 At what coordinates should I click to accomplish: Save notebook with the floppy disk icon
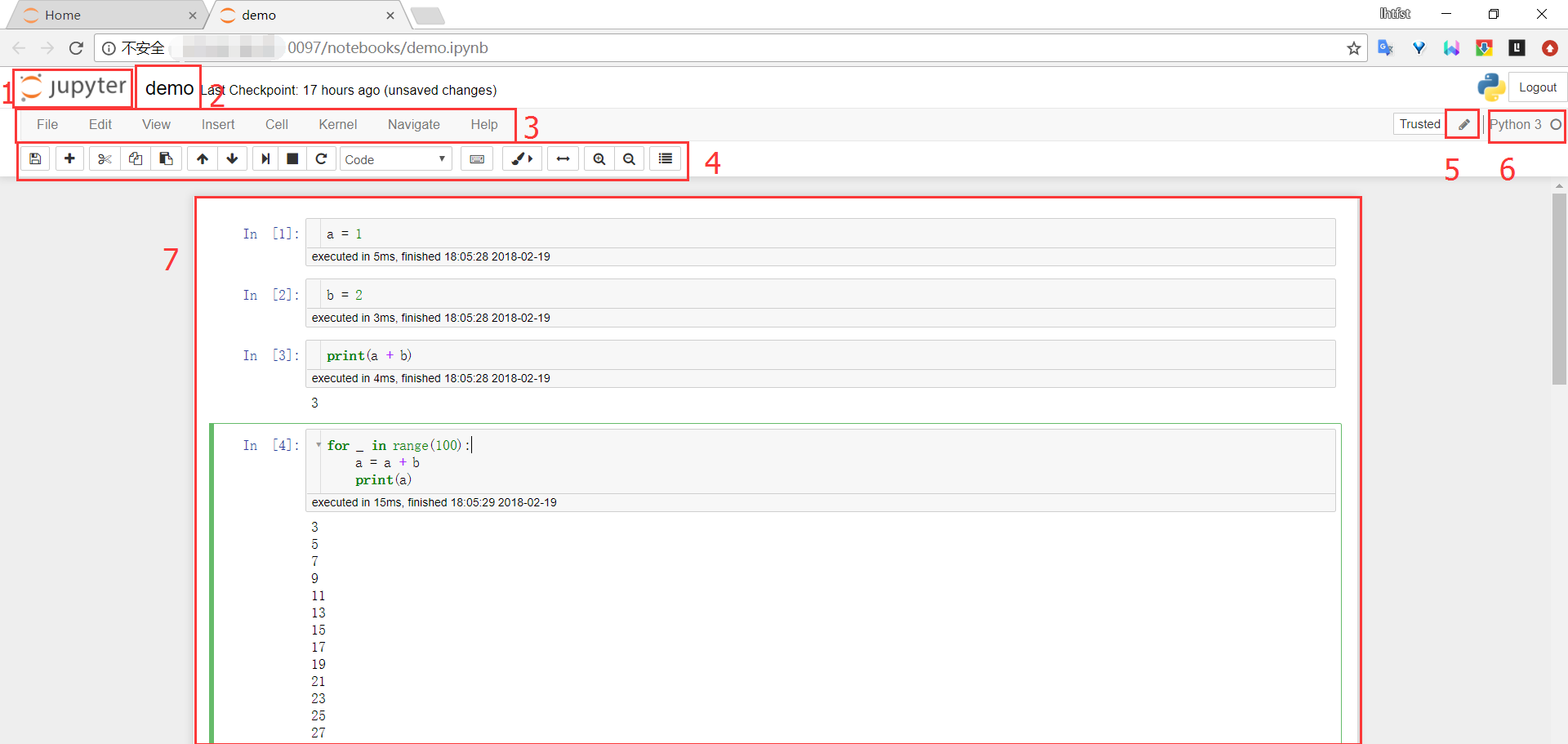tap(35, 158)
